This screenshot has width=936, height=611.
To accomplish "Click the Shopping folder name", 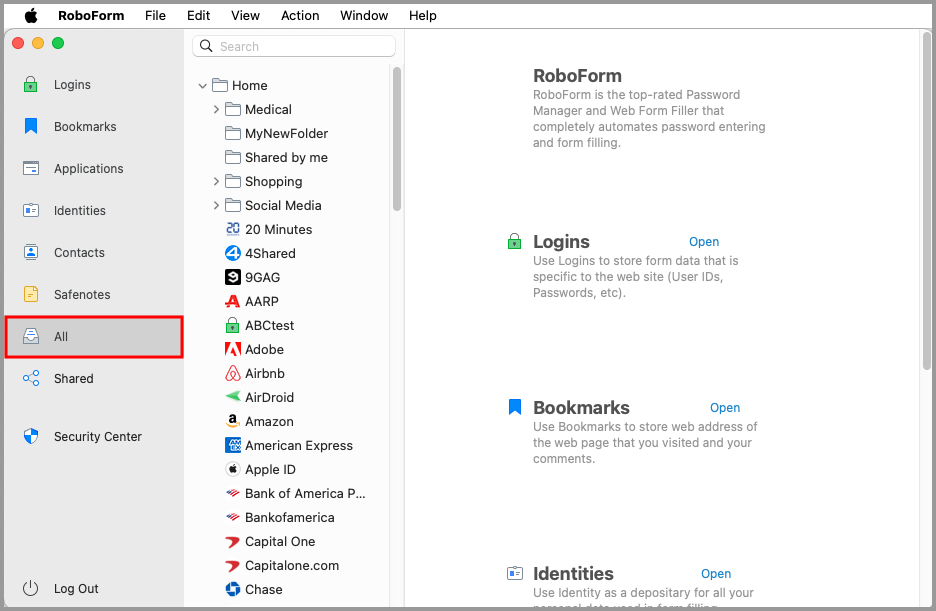I will point(273,181).
